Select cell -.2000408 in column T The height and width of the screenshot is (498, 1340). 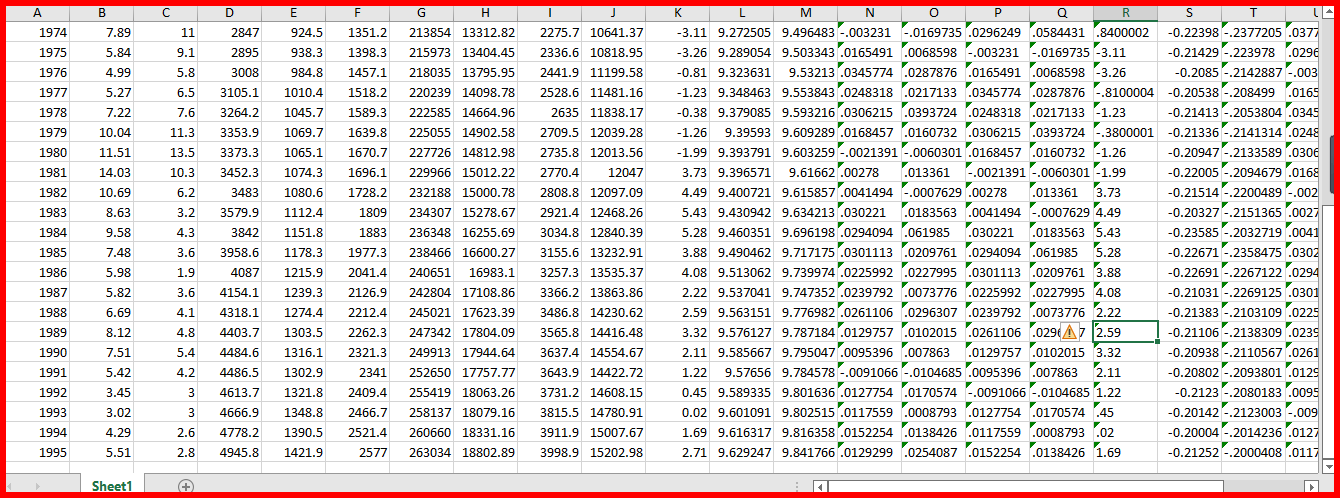pos(1253,452)
